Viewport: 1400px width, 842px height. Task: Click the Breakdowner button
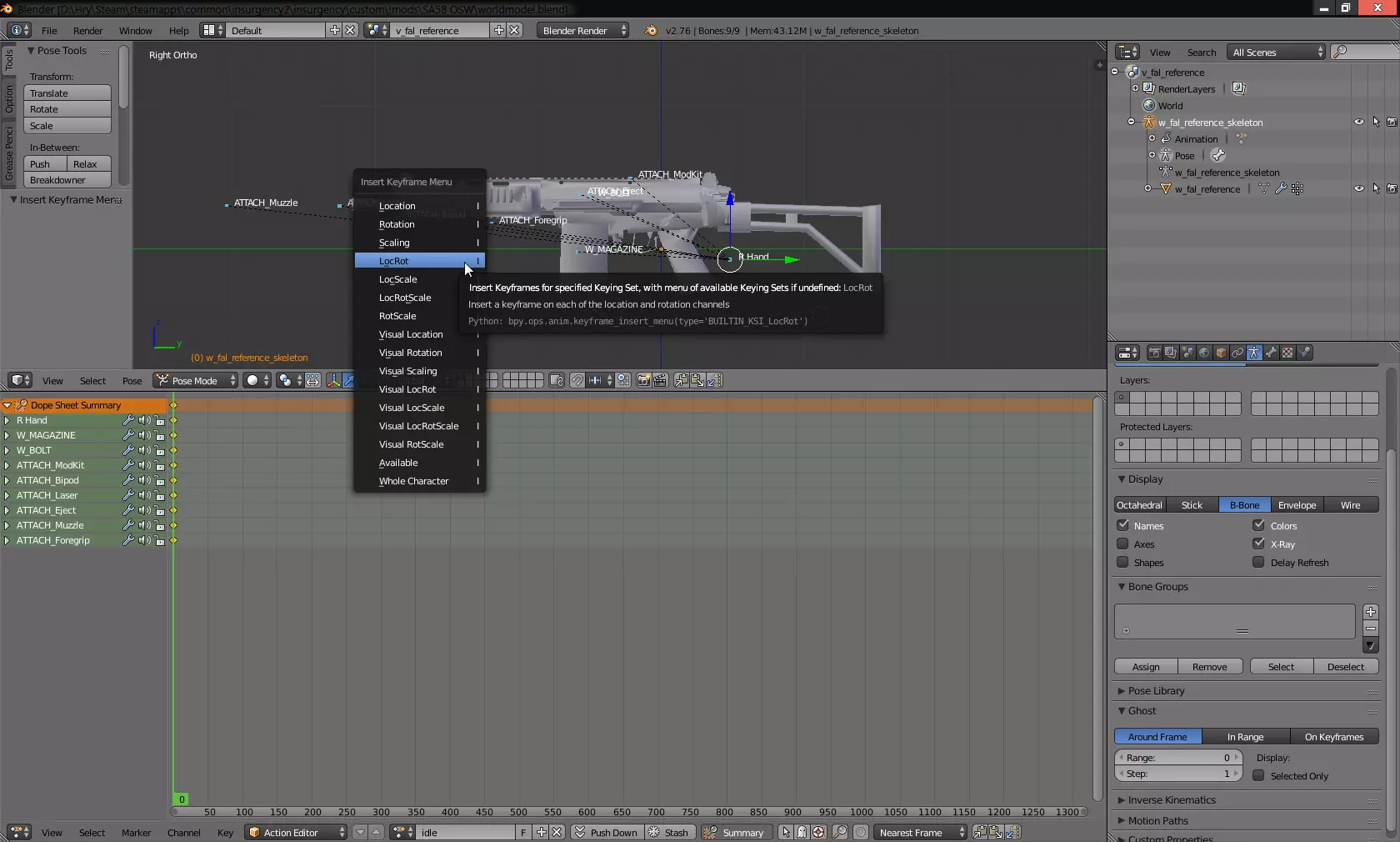point(67,180)
